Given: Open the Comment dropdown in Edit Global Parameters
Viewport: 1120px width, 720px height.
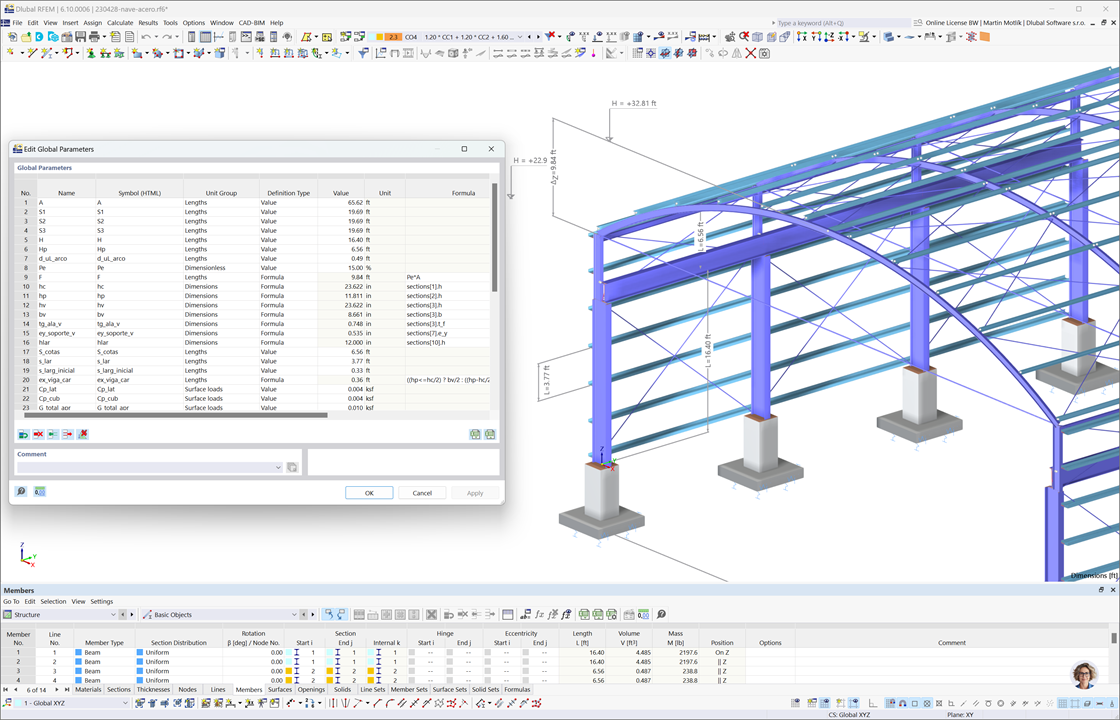Looking at the screenshot, I should pos(280,466).
